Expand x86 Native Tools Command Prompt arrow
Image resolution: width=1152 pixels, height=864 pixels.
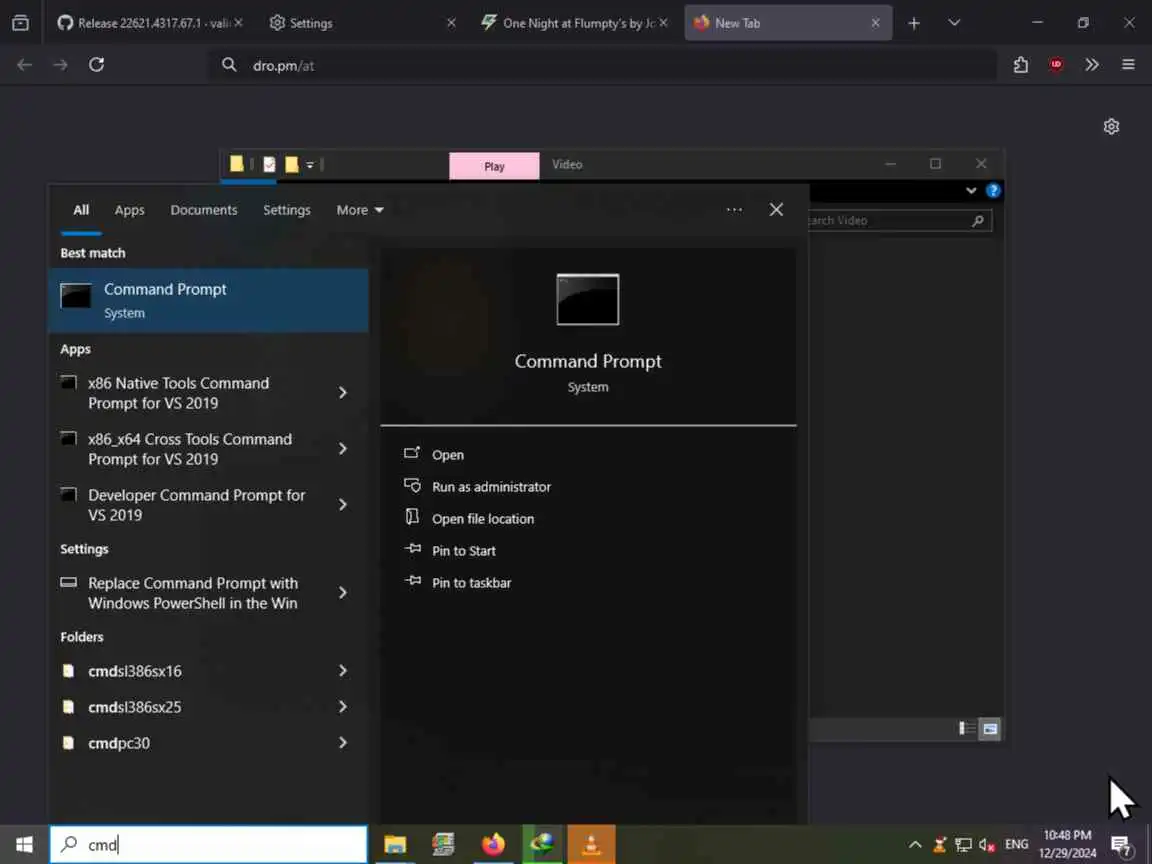(x=342, y=392)
